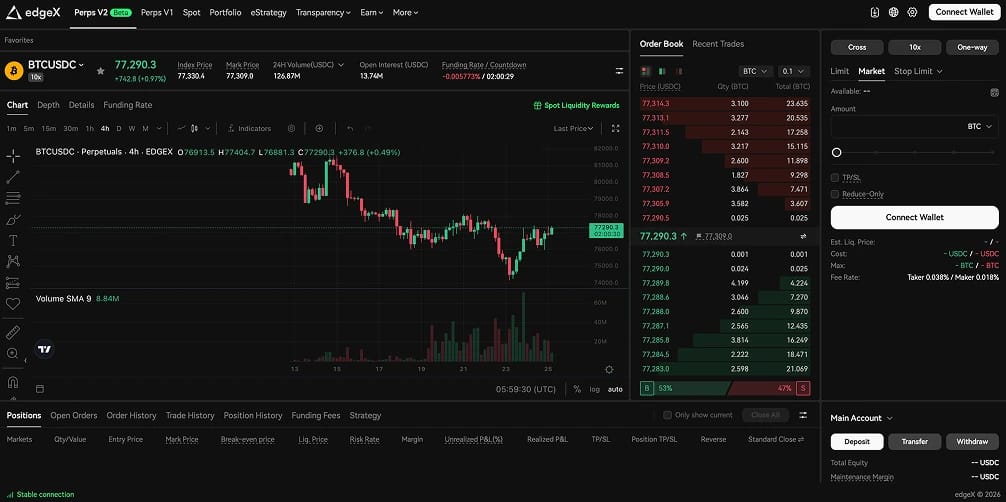Enable the TP/SL checkbox
The image size is (1006, 502).
pyautogui.click(x=835, y=177)
